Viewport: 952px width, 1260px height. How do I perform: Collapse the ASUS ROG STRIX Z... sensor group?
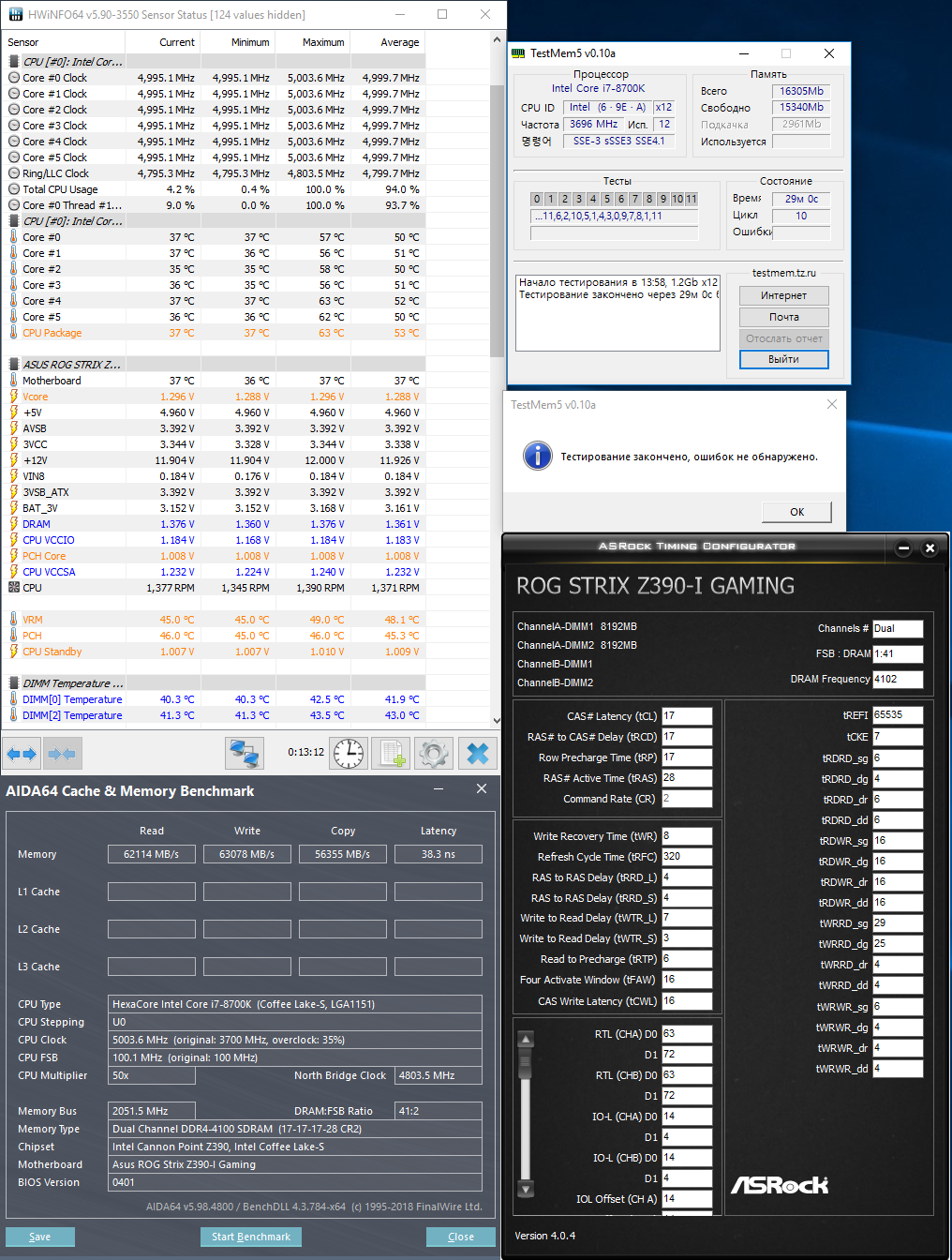pos(13,365)
